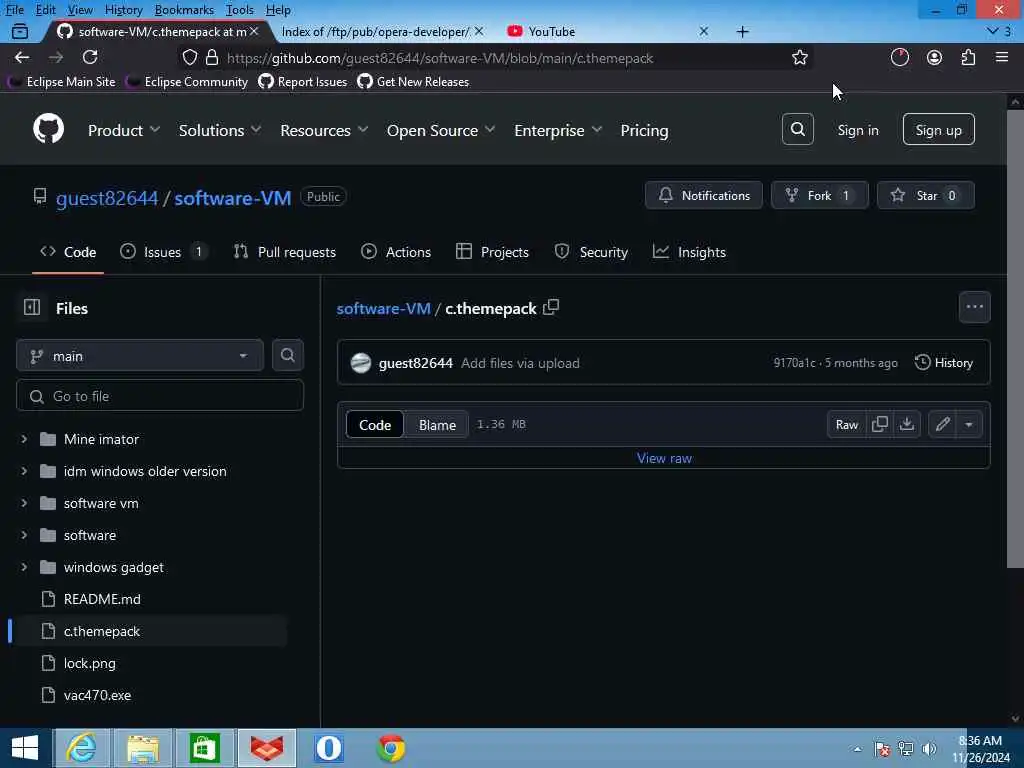Click the pencil edit file icon
1024x768 pixels.
(942, 424)
